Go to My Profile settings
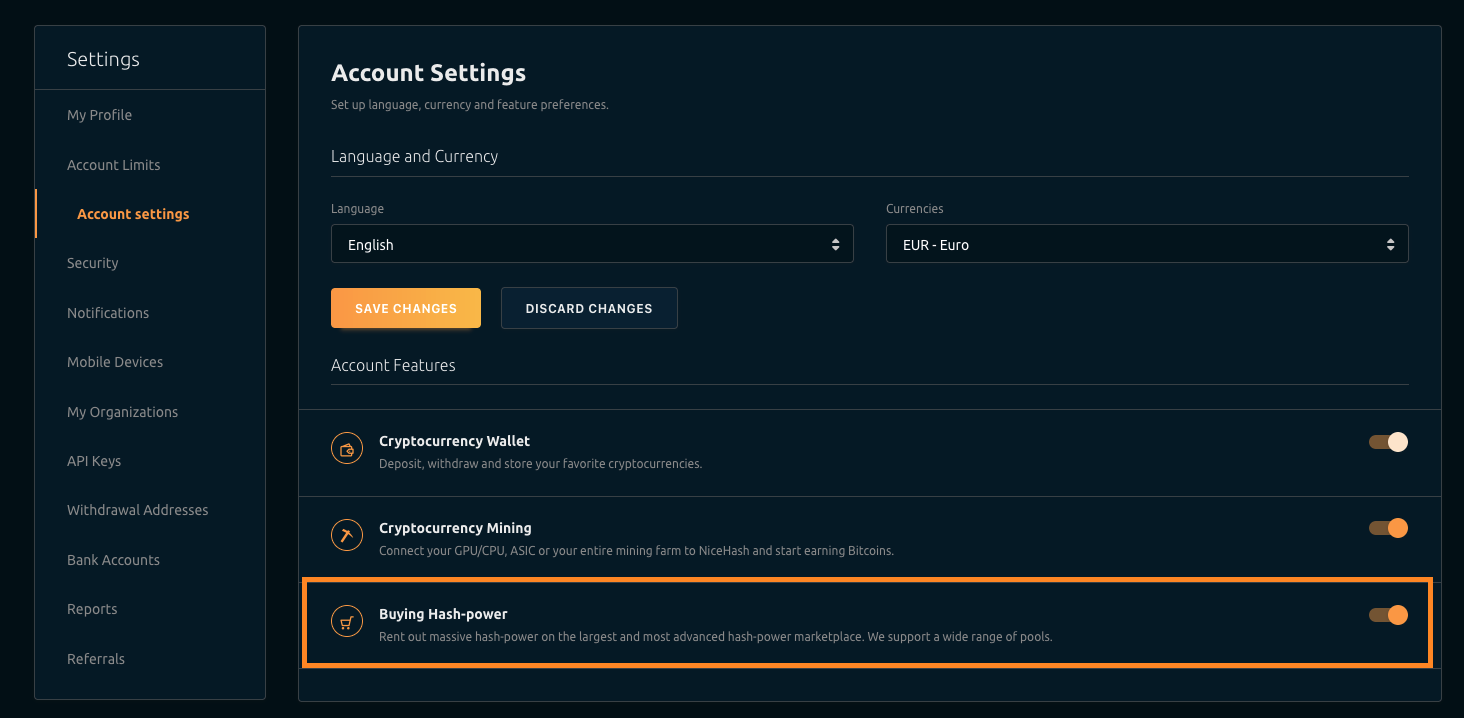Viewport: 1464px width, 718px height. (99, 115)
